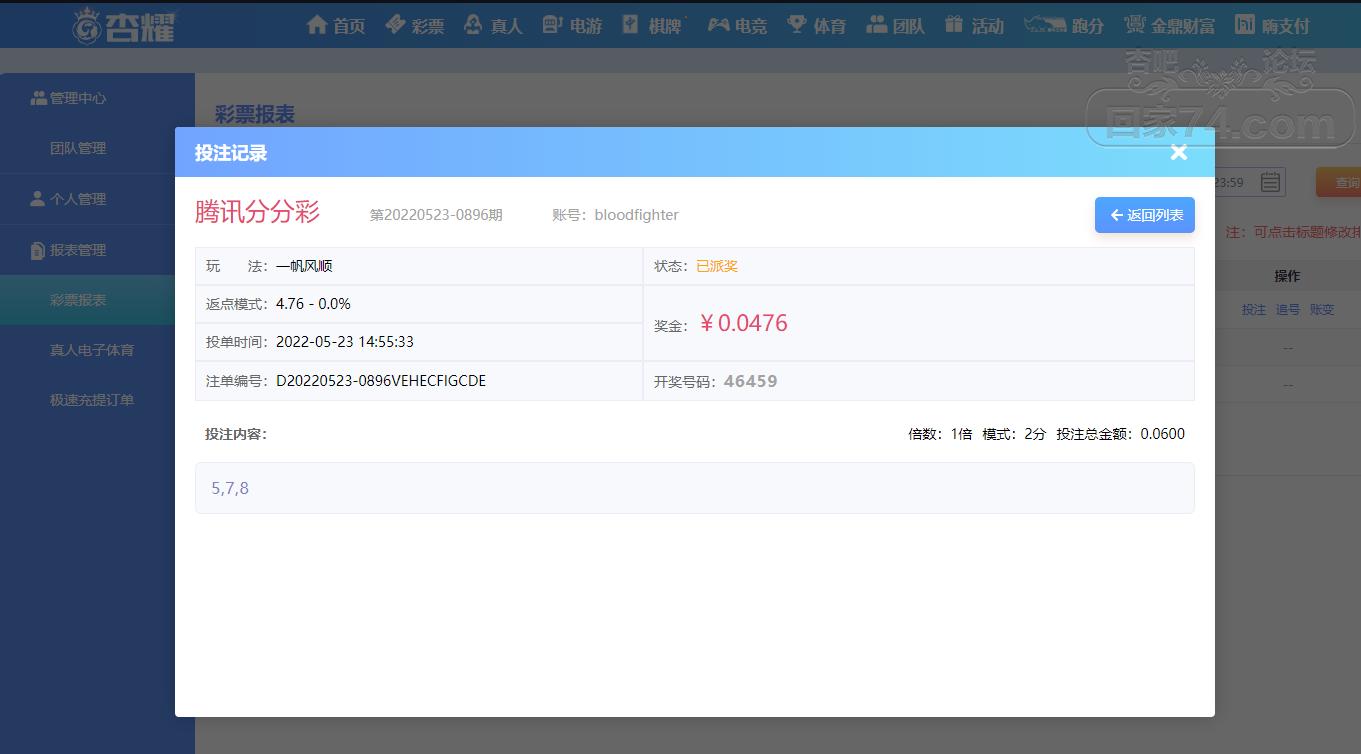
Task: Click the bet content 5,7,8
Action: [x=230, y=488]
